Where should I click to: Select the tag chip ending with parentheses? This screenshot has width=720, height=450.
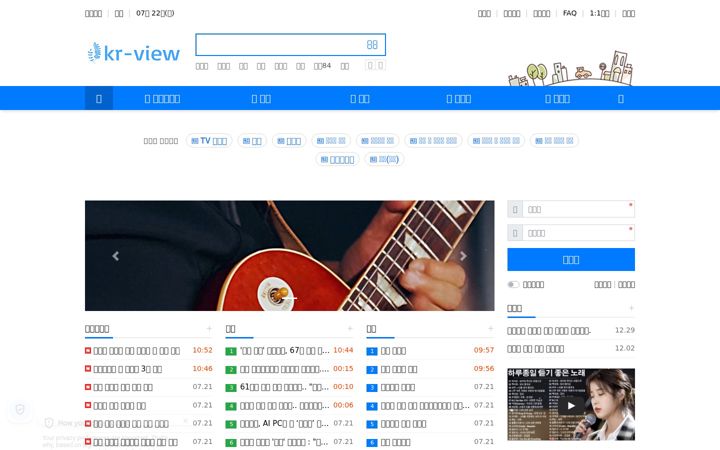coord(384,159)
